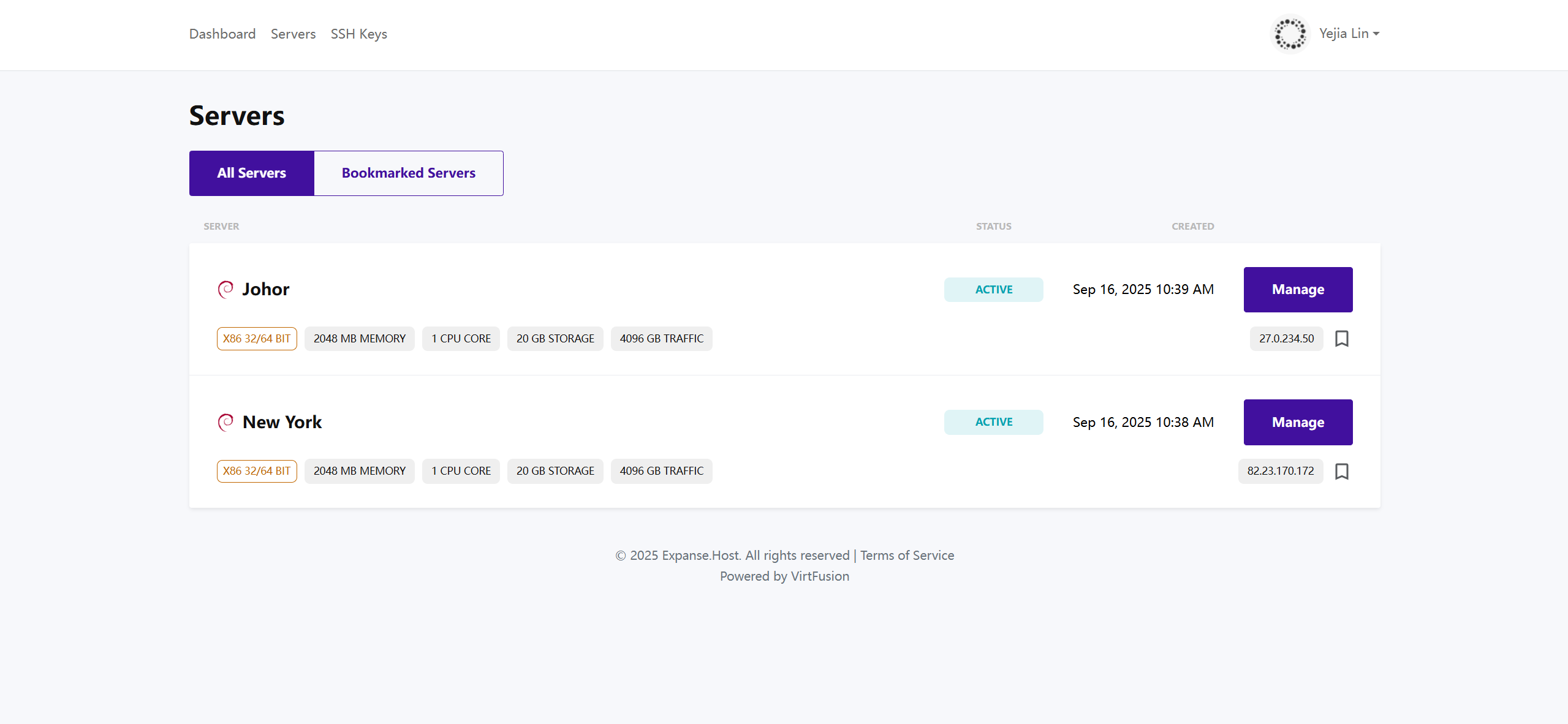Click Johor's created date Sep 16 10:39 AM

coord(1143,290)
